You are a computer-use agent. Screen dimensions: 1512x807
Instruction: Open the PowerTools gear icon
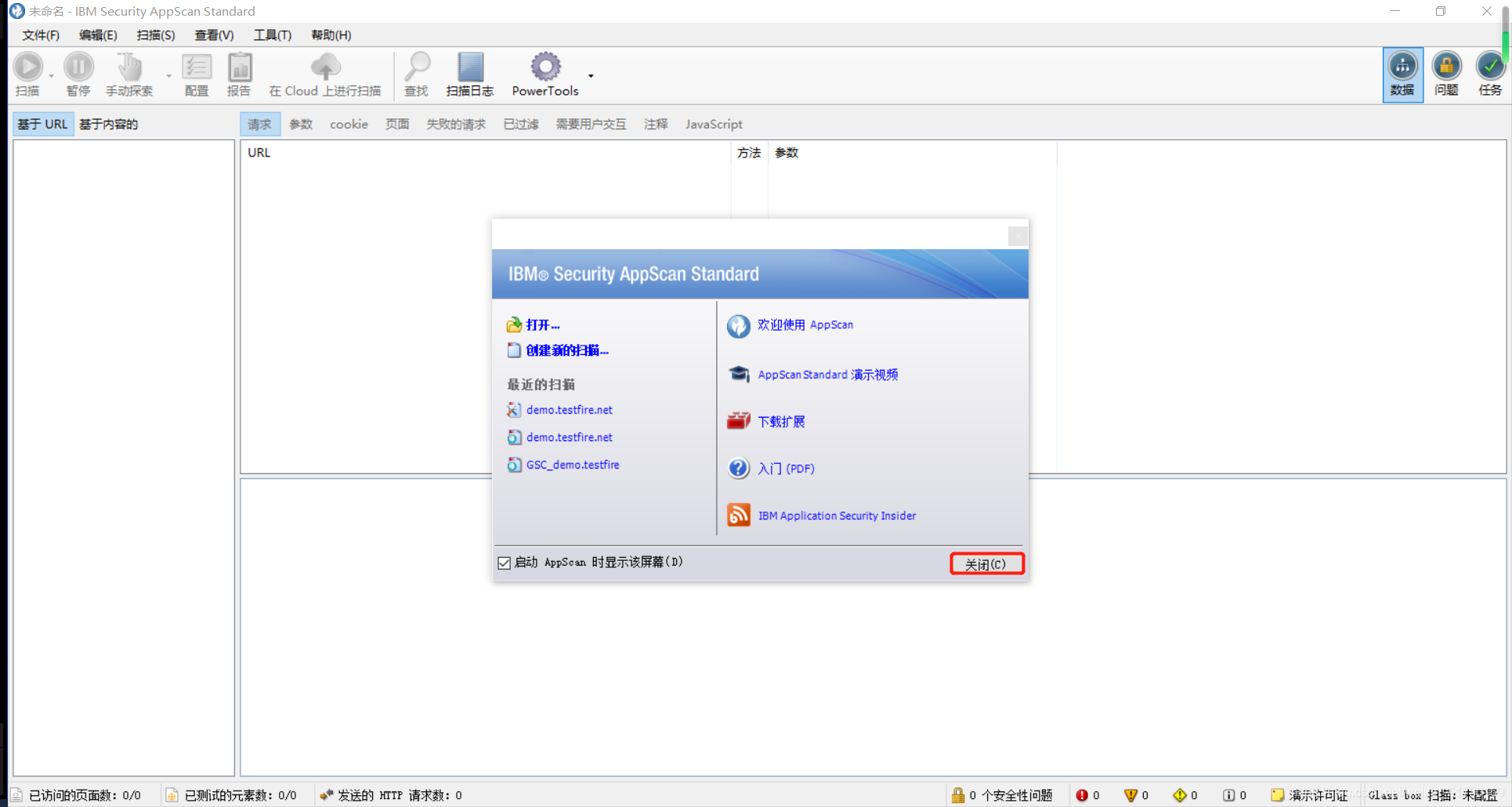point(545,67)
